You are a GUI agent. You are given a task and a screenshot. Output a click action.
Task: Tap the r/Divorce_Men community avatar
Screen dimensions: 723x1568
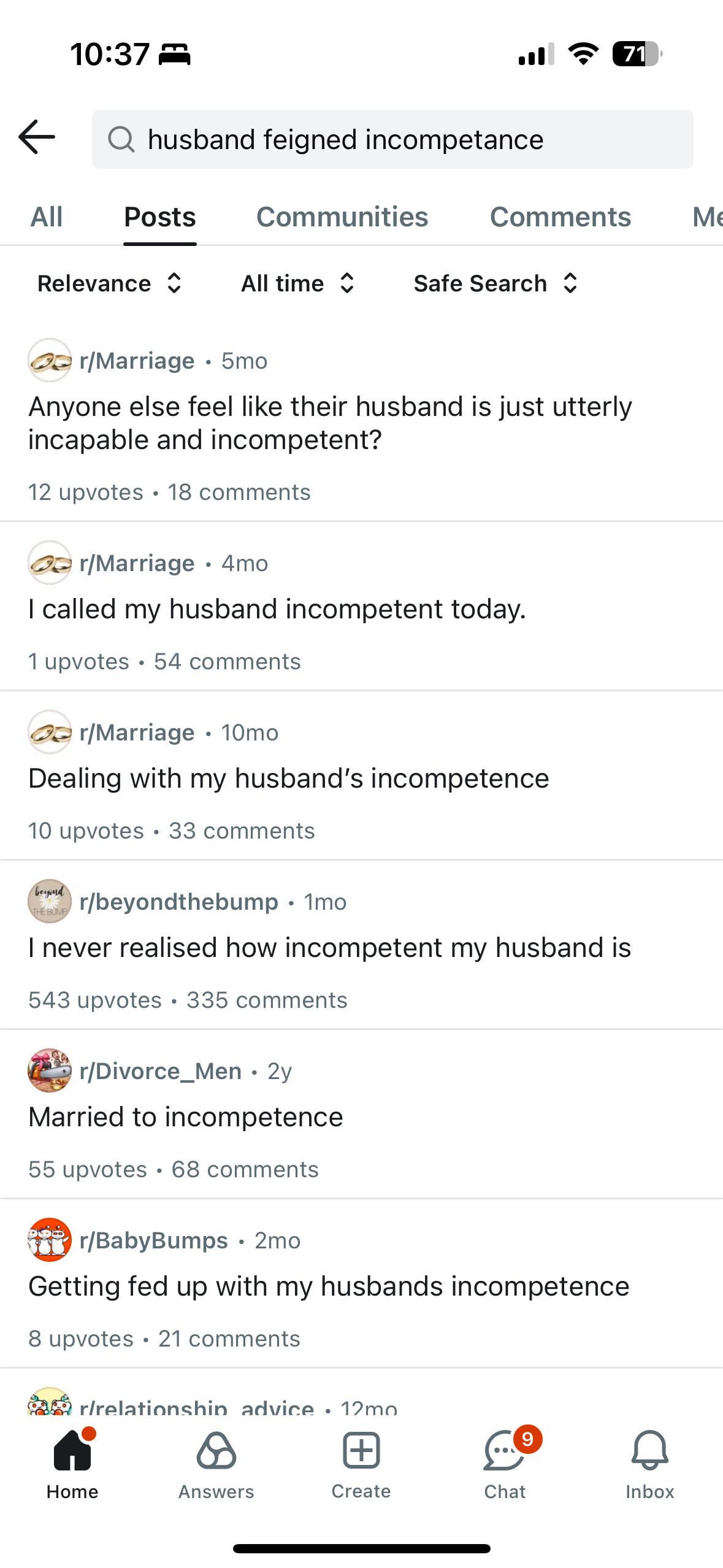point(50,1070)
